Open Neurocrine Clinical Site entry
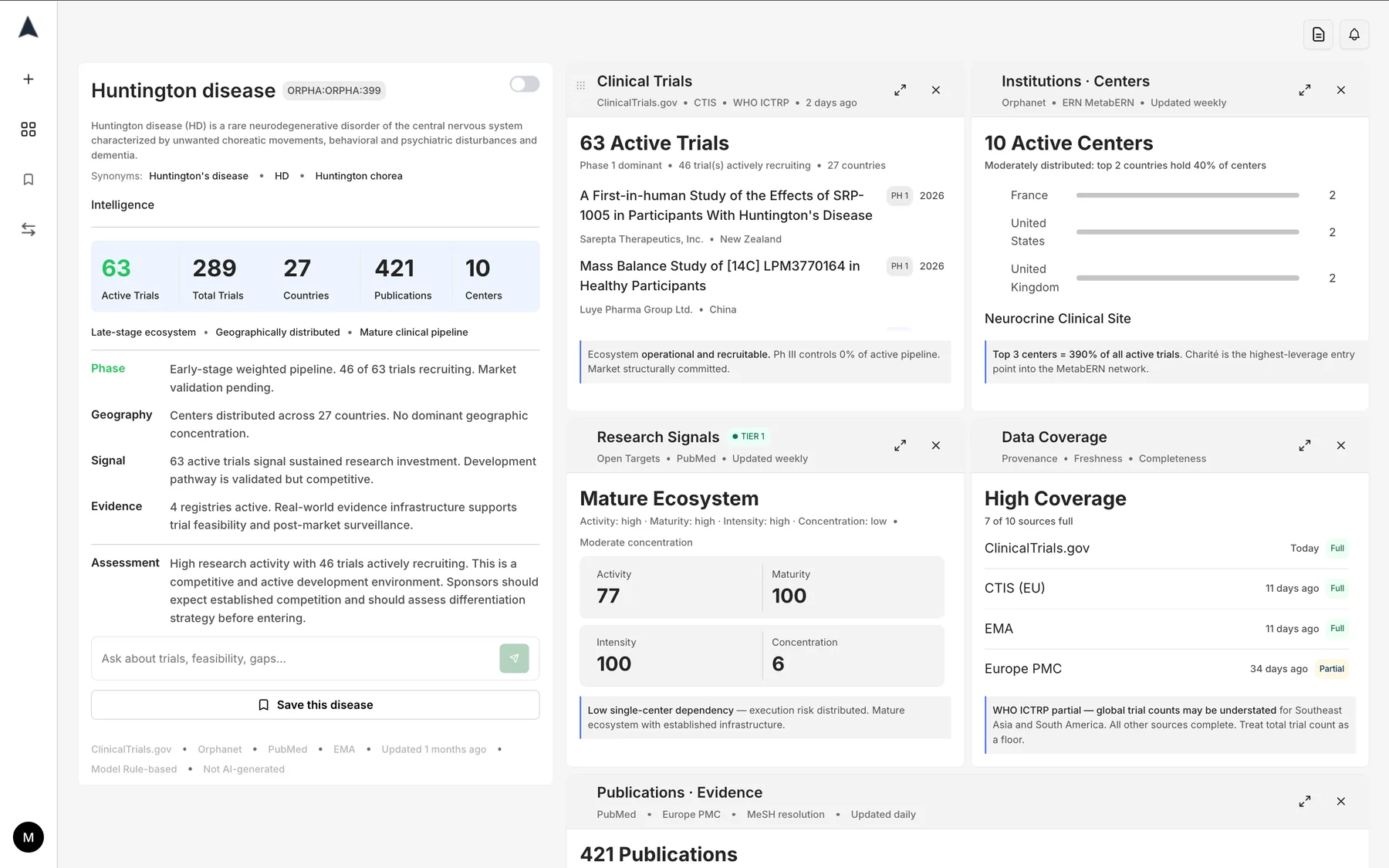Screen dimensions: 1389x868 1057,319
